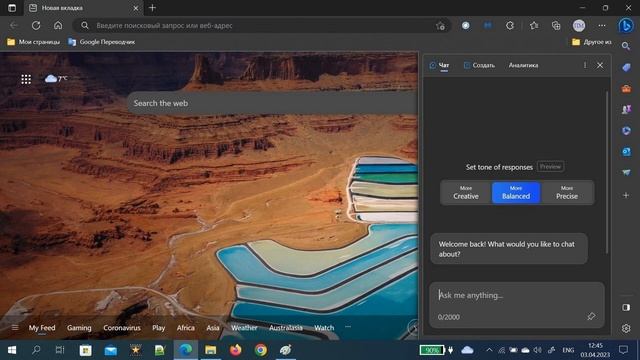The image size is (640, 360).
Task: Open the chat panel more options menu
Action: pos(585,65)
